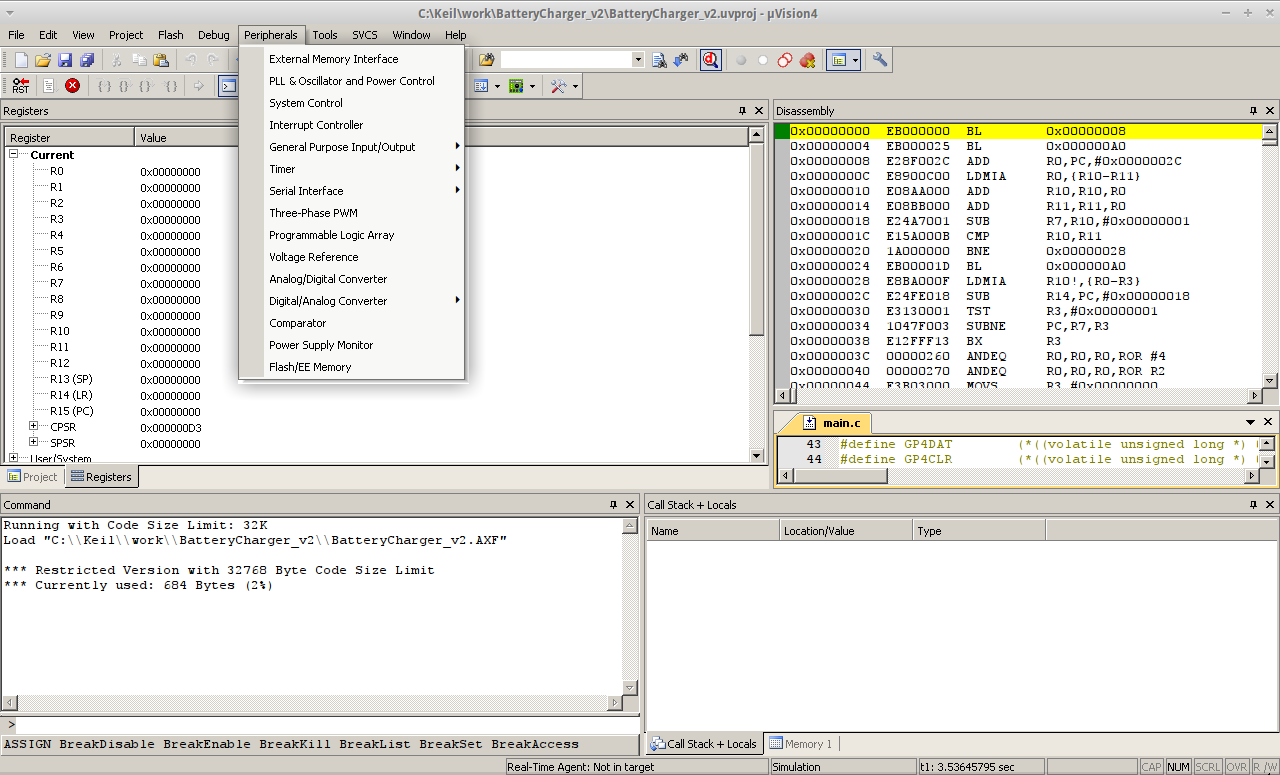This screenshot has width=1280, height=775.
Task: Open the Debug menu
Action: click(214, 35)
